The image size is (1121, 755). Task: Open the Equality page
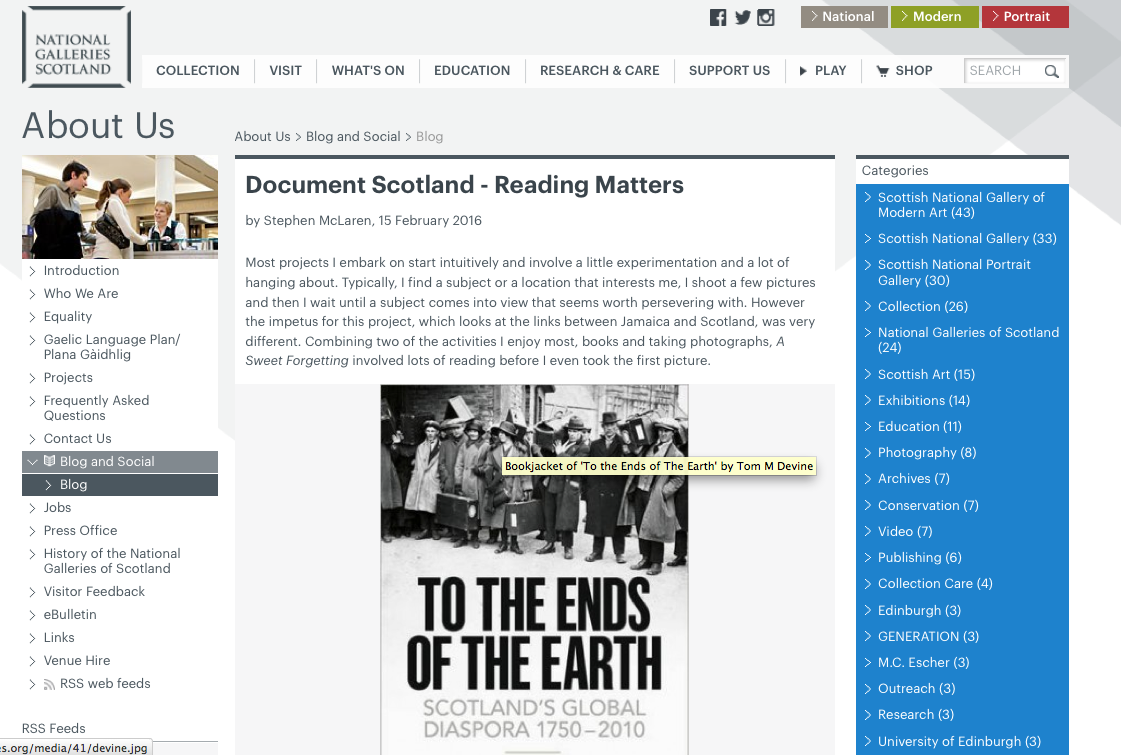point(68,317)
